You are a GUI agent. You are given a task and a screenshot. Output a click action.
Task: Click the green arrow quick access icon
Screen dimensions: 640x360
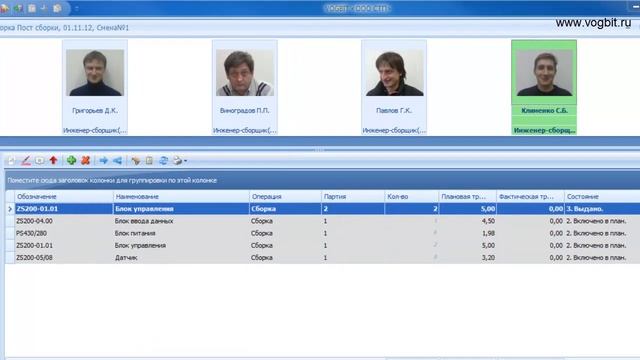[x=18, y=8]
